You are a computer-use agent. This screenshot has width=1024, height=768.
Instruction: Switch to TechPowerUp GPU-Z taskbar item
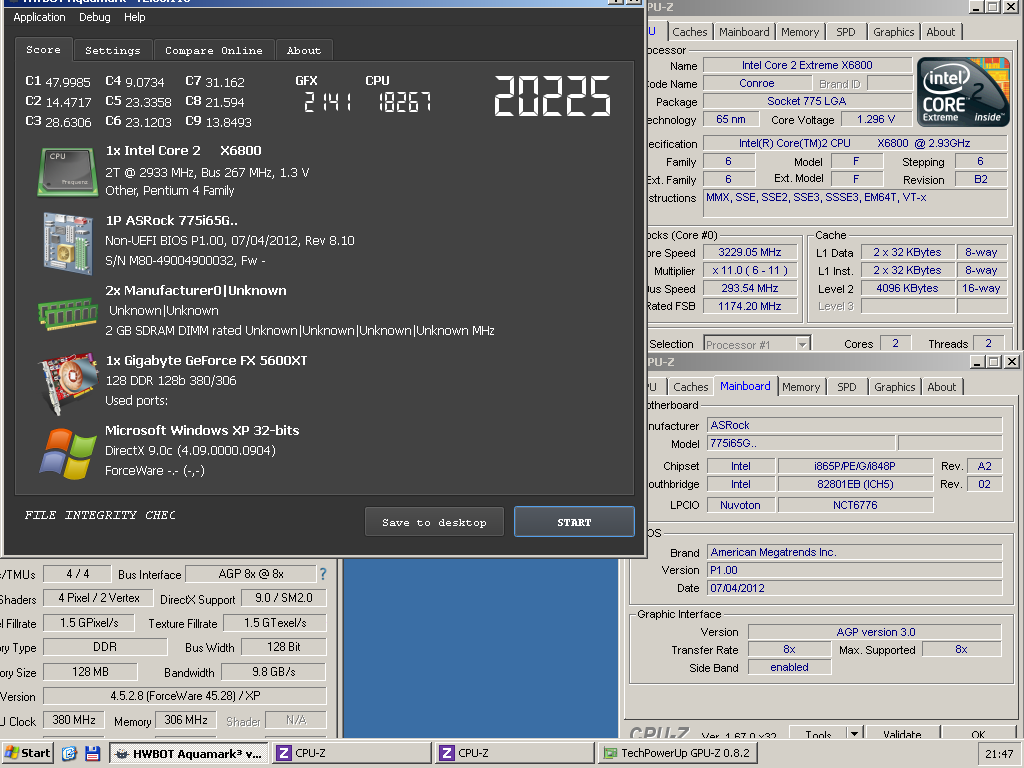click(x=678, y=753)
